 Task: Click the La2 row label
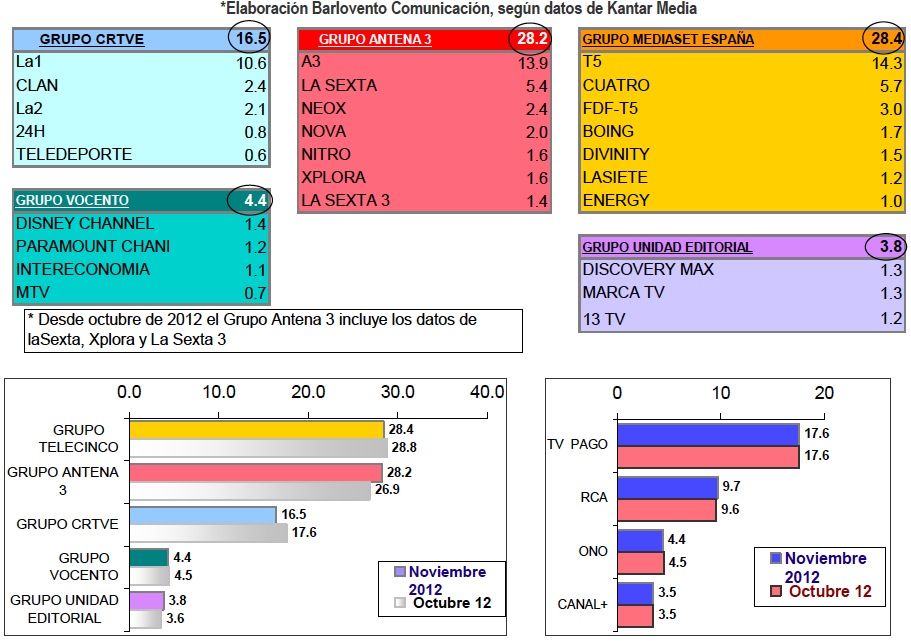[29, 109]
